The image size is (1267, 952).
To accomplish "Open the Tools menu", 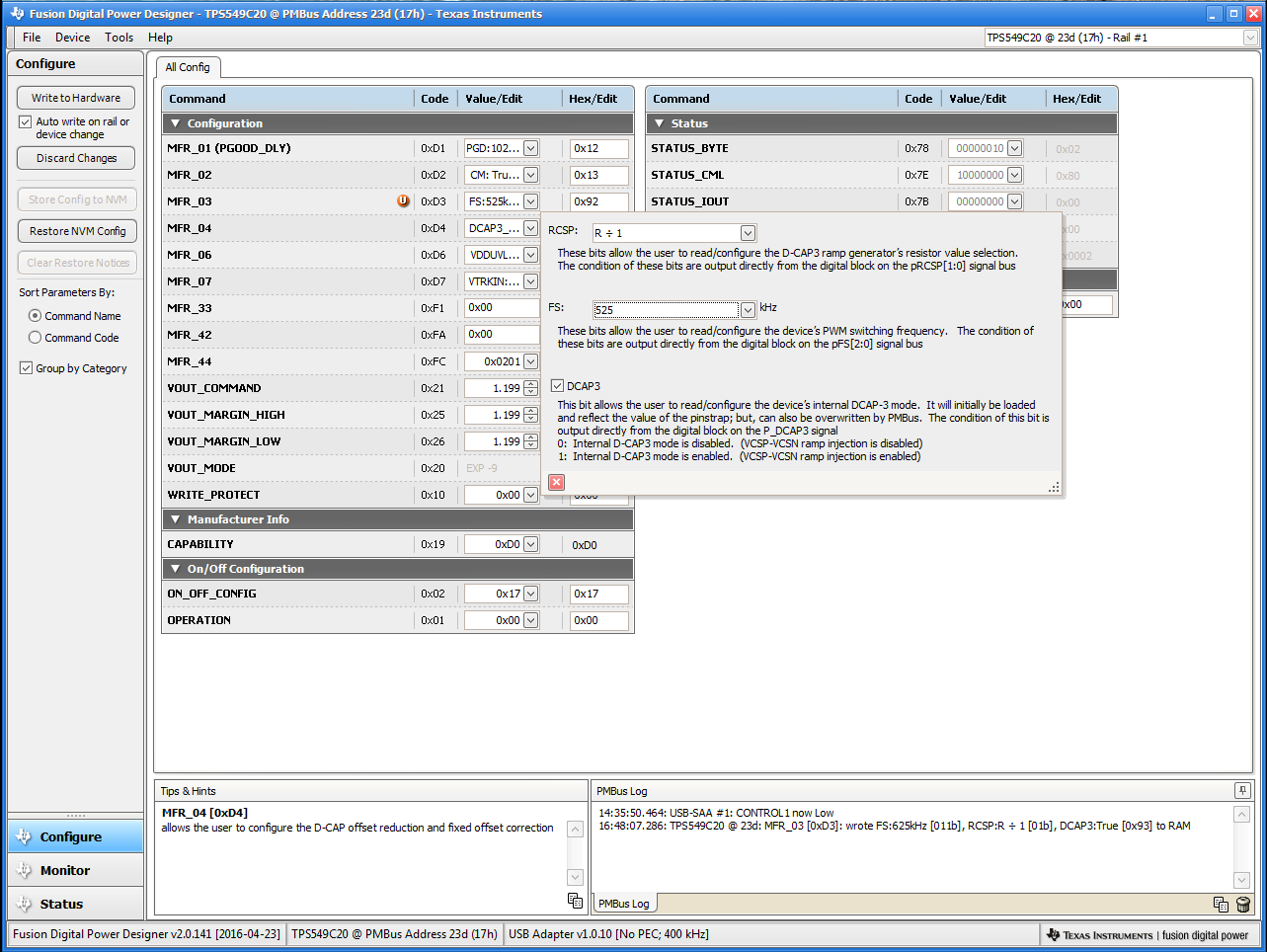I will [119, 38].
